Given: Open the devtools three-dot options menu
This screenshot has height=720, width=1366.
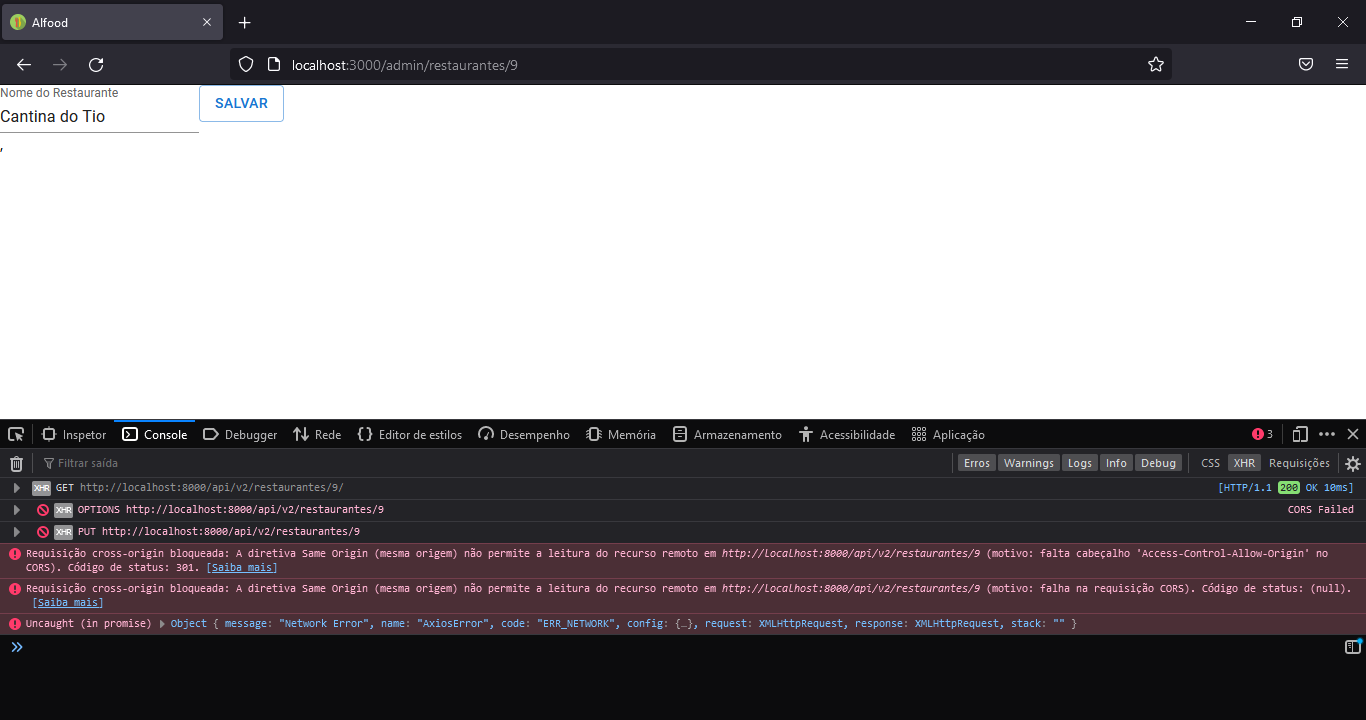Looking at the screenshot, I should coord(1327,434).
